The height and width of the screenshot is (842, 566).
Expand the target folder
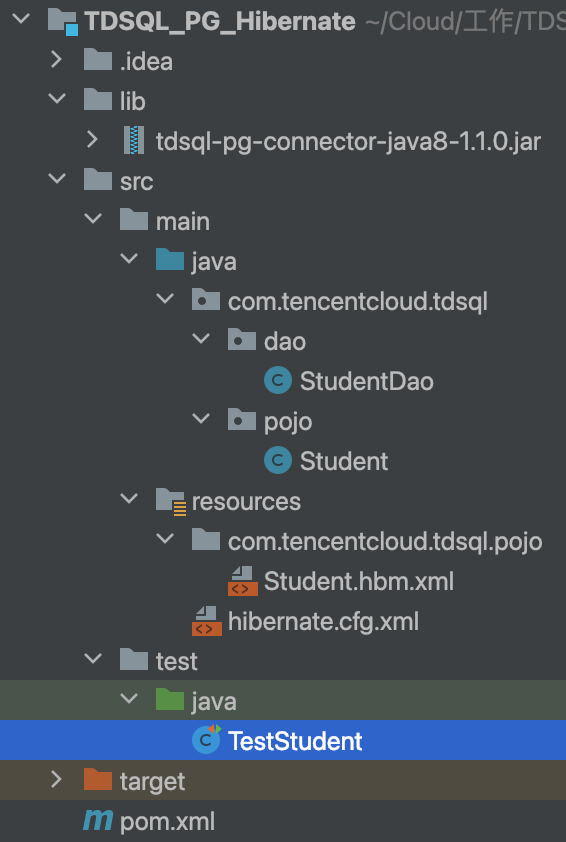pos(56,780)
